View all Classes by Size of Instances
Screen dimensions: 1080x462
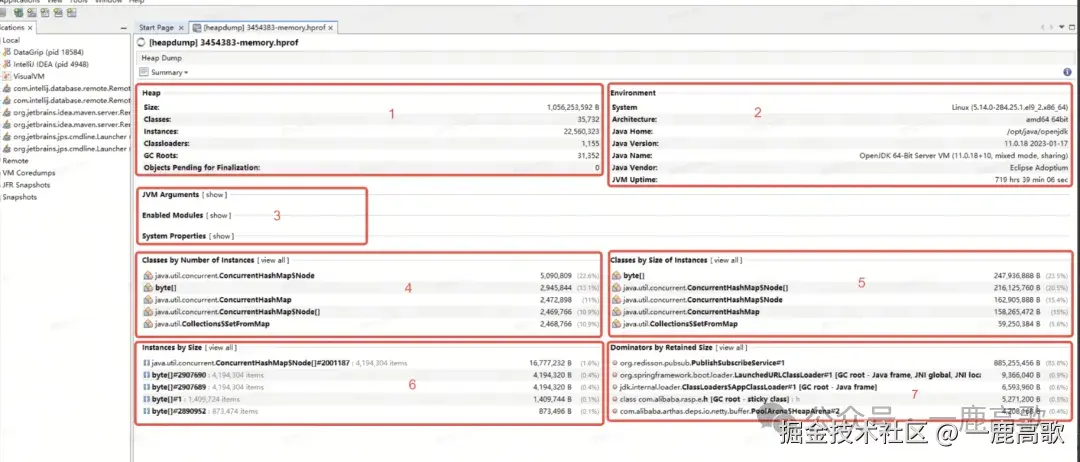[x=726, y=260]
